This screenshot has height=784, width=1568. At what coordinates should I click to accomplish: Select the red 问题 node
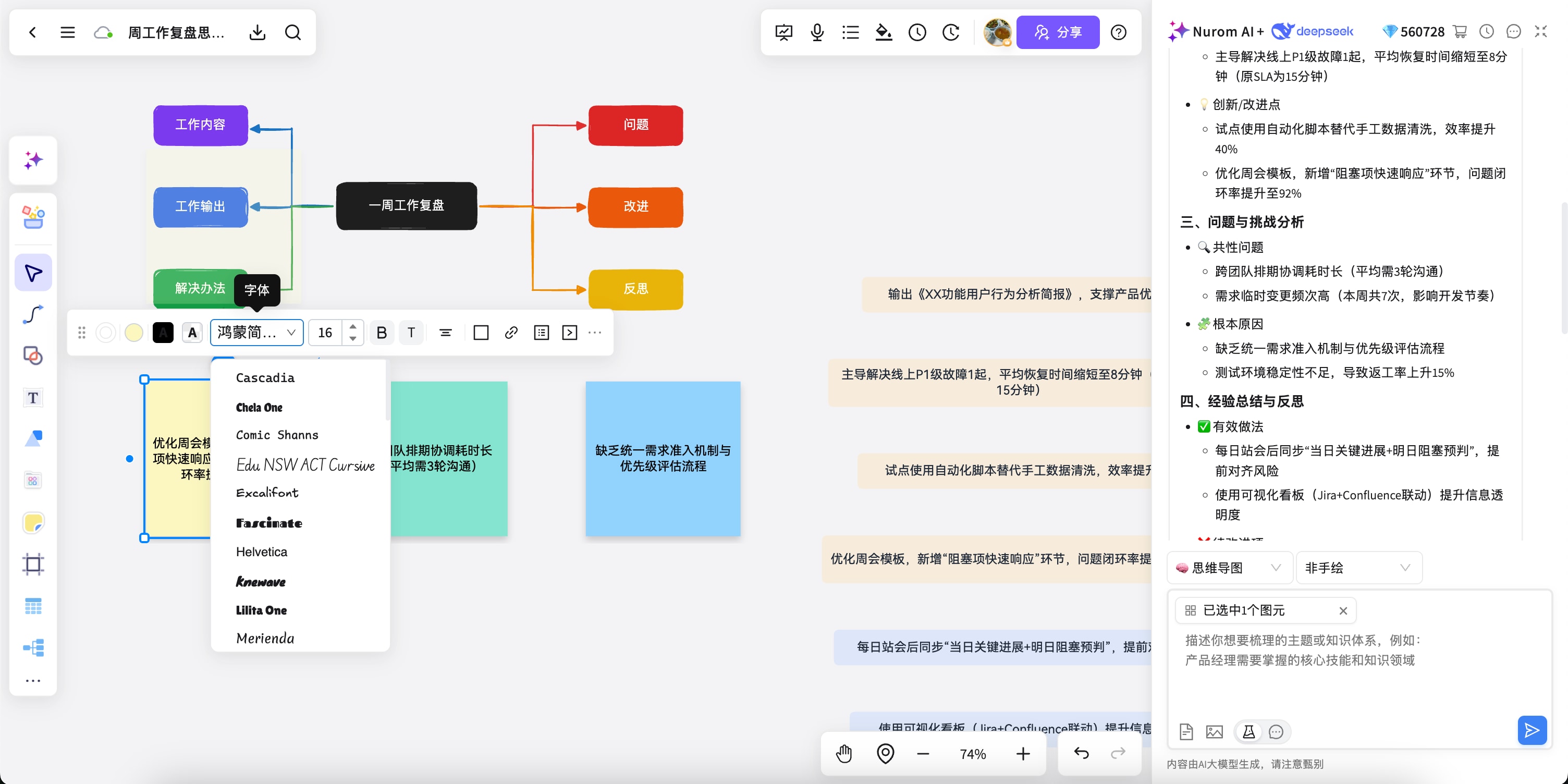(635, 125)
